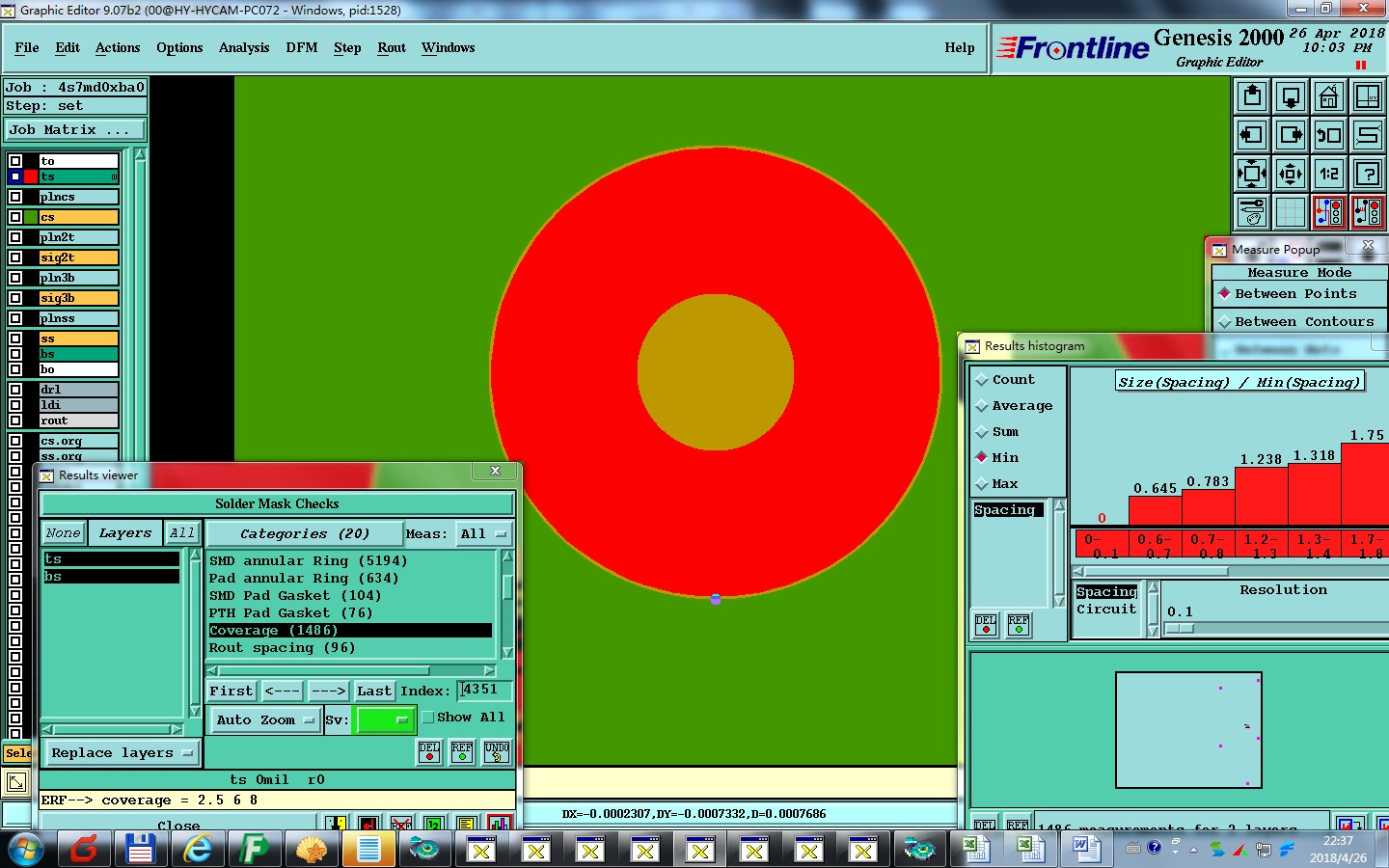Click the question mark help icon
1389x868 pixels.
[1368, 174]
